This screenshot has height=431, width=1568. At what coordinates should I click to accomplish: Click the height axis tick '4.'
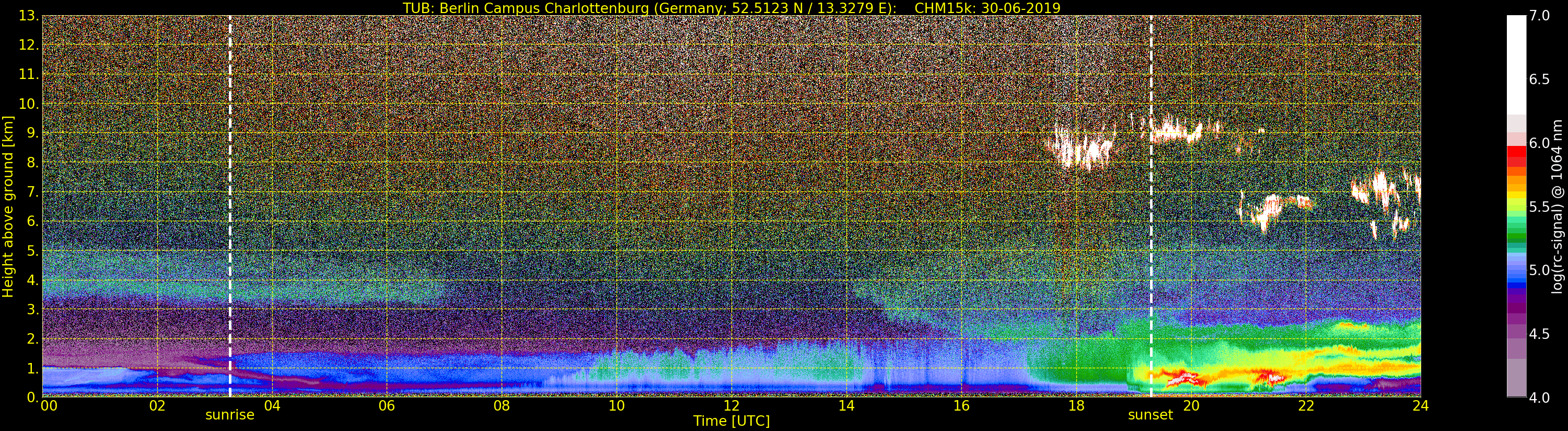(32, 280)
